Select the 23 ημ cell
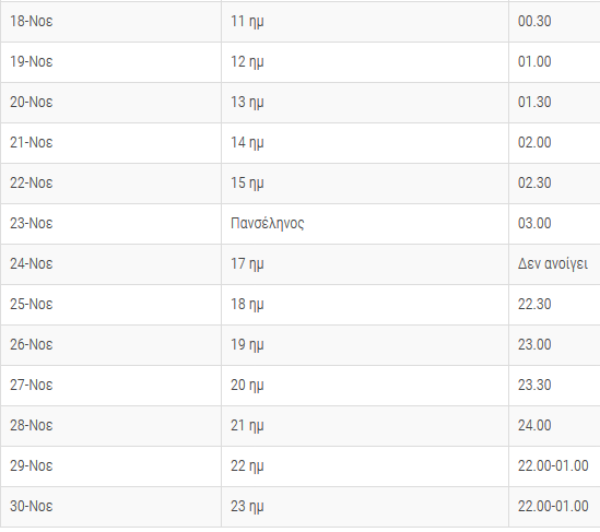Viewport: 600px width, 532px height. [365, 507]
